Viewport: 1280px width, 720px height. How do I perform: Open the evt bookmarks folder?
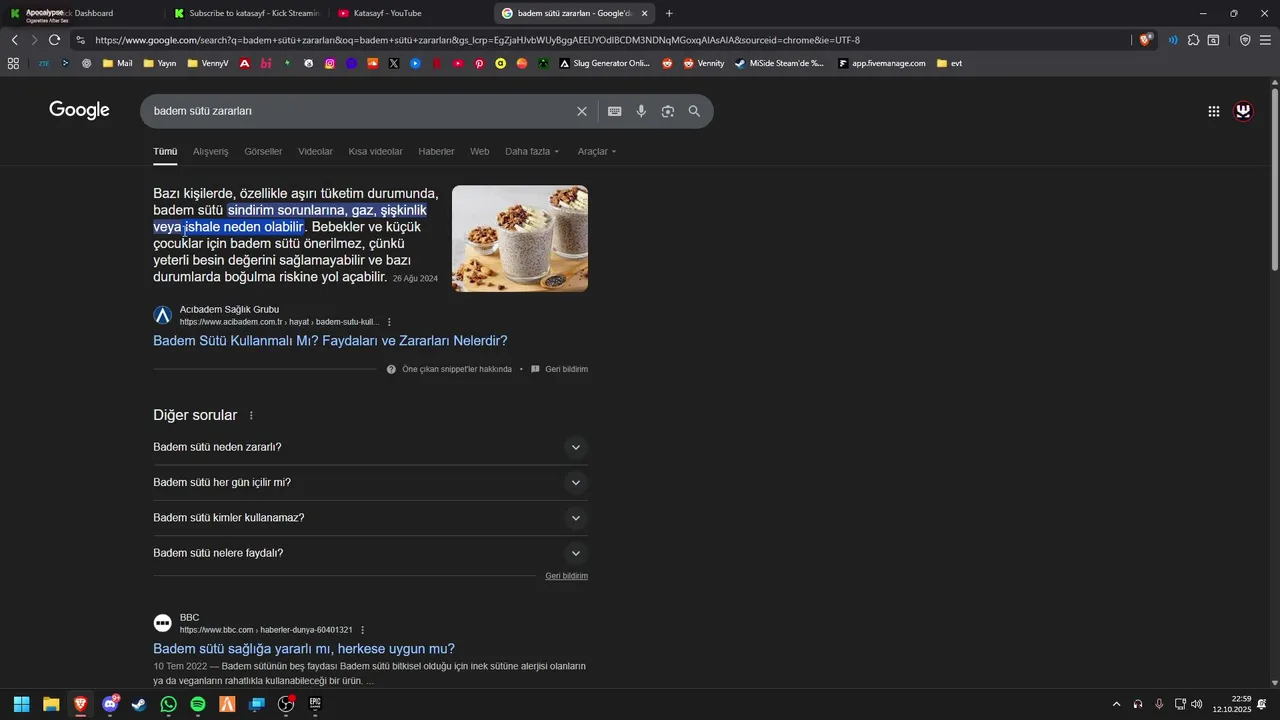click(x=950, y=63)
